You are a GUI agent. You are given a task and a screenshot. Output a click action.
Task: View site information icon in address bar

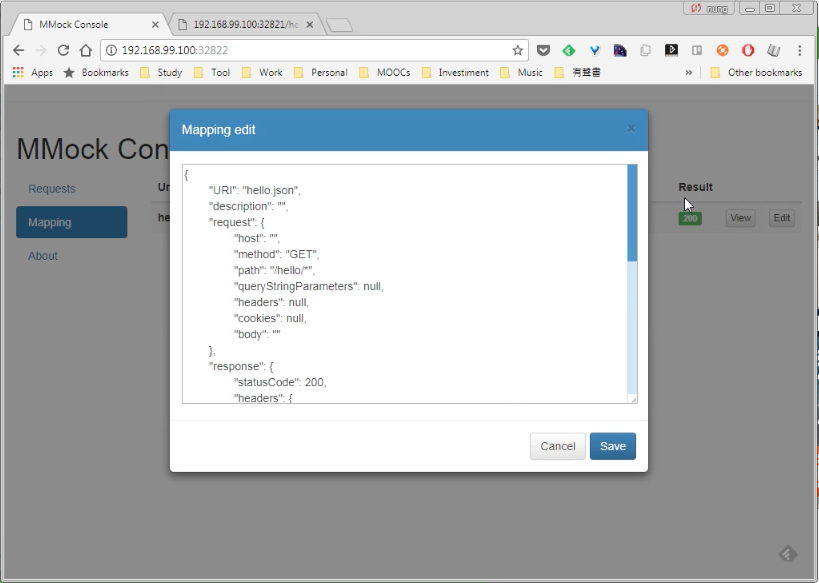[x=111, y=50]
